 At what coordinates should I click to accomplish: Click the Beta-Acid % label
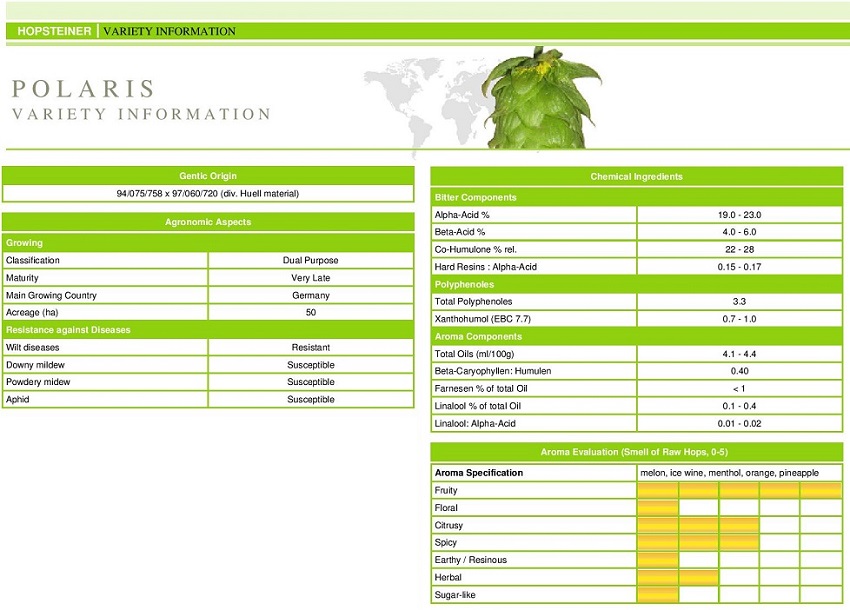point(460,232)
